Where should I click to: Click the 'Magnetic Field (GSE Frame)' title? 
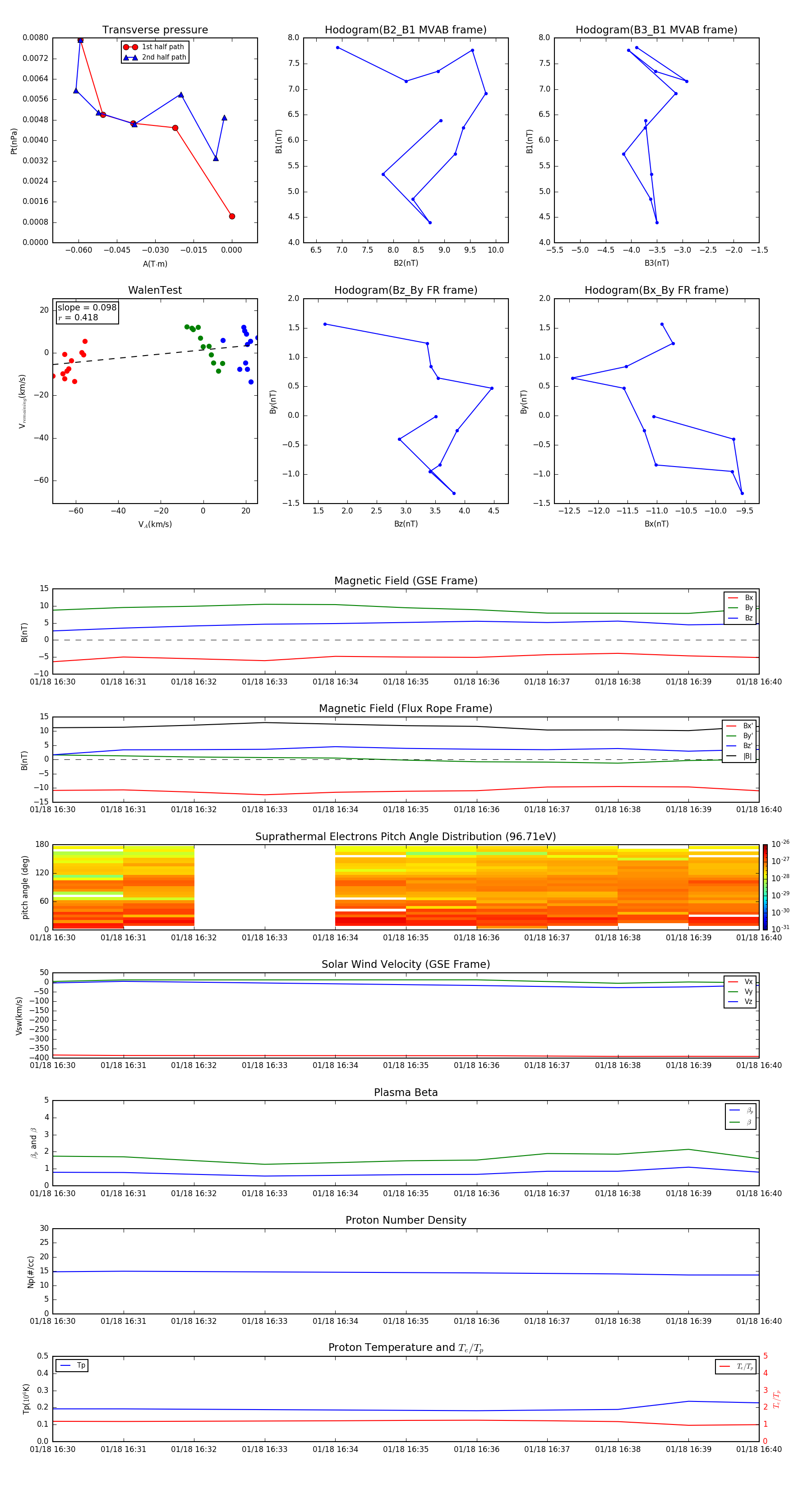pos(406,581)
